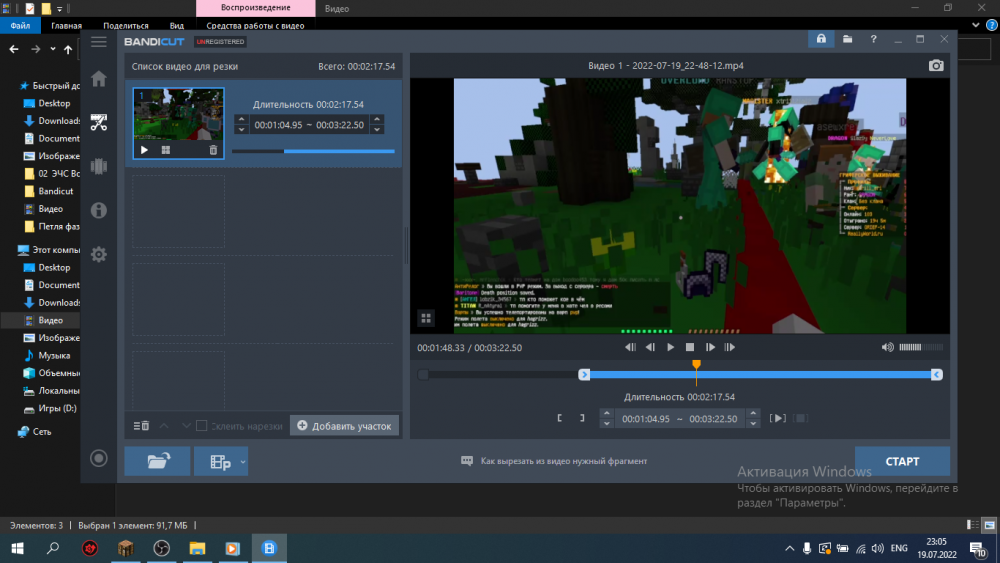Open Bandicut settings gear icon
The image size is (1000, 563).
[x=99, y=254]
